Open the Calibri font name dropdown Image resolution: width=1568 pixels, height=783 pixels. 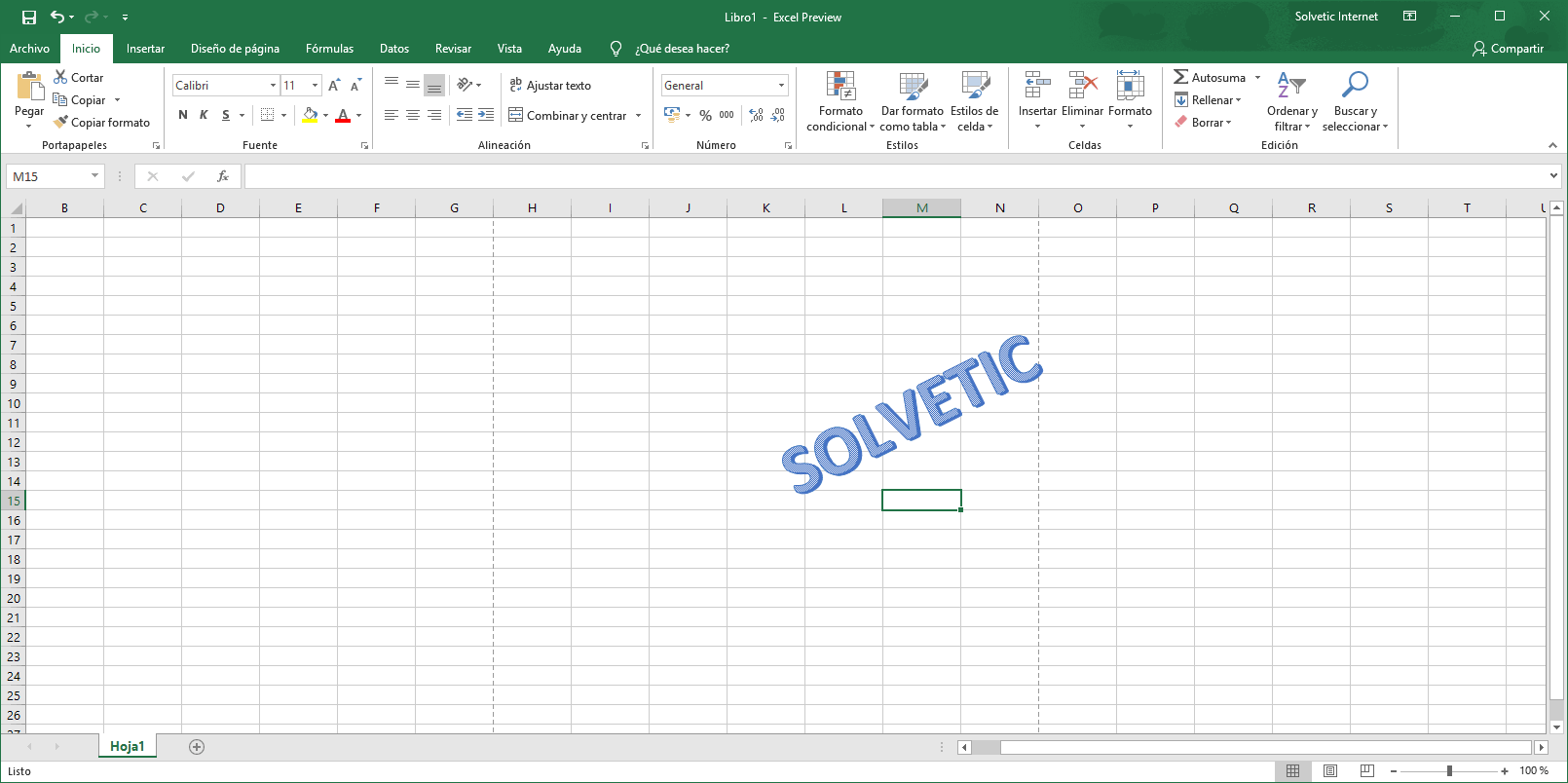(x=273, y=86)
